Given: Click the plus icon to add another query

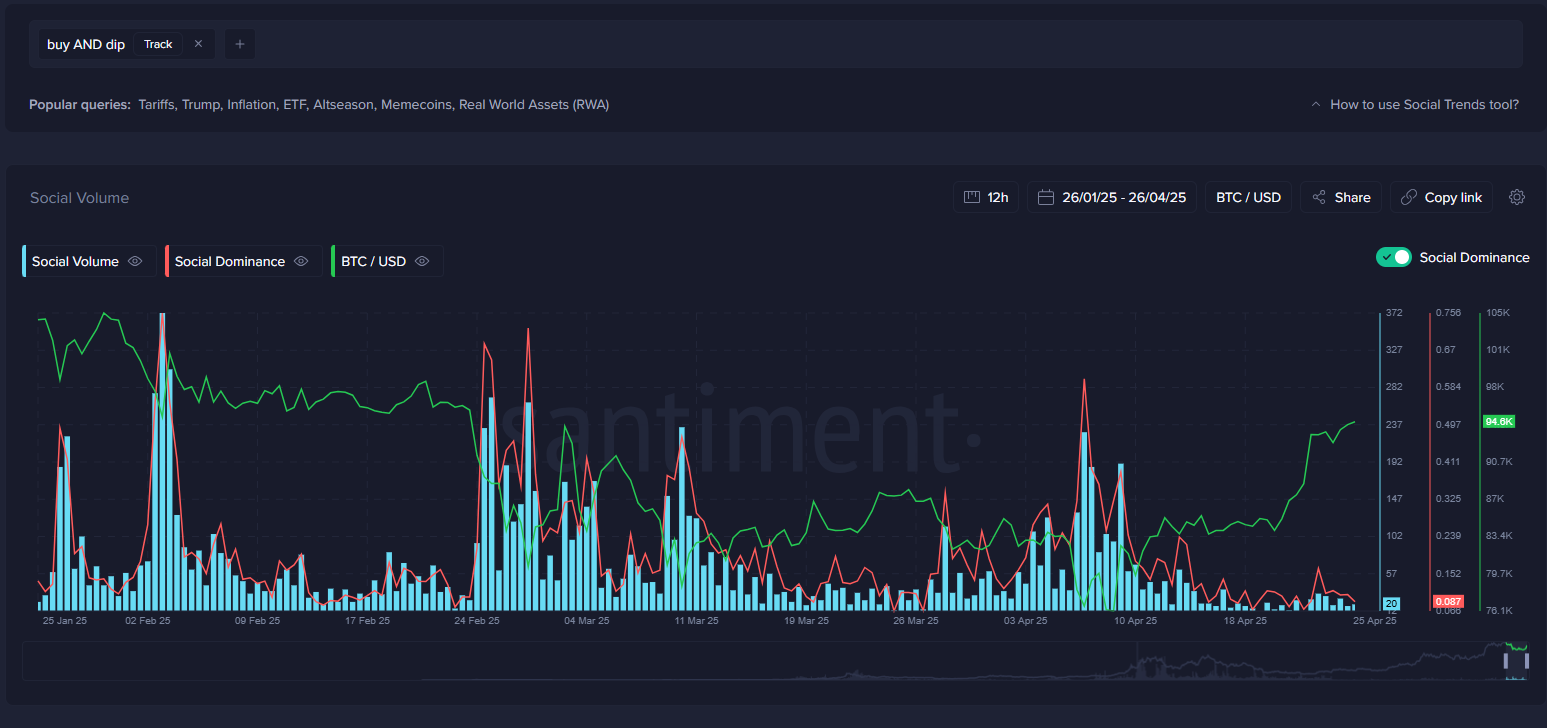Looking at the screenshot, I should point(239,44).
